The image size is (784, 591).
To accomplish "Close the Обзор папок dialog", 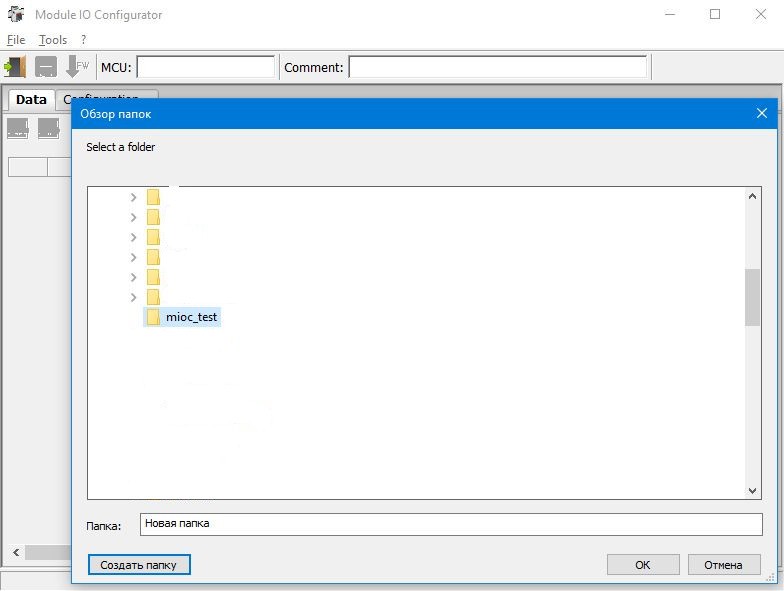I will pyautogui.click(x=762, y=114).
